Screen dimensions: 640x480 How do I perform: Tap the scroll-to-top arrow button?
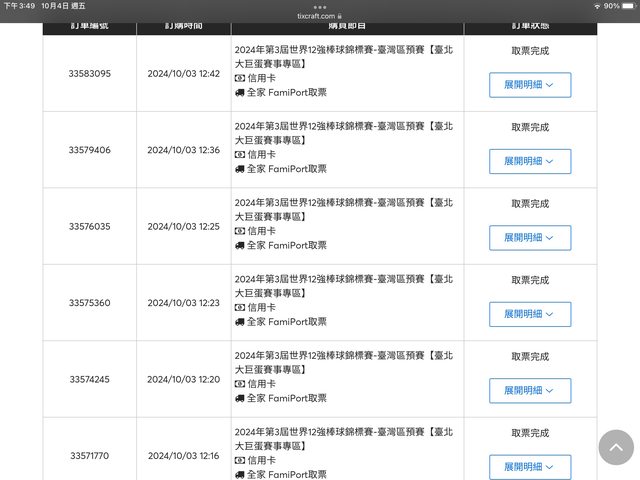(616, 448)
